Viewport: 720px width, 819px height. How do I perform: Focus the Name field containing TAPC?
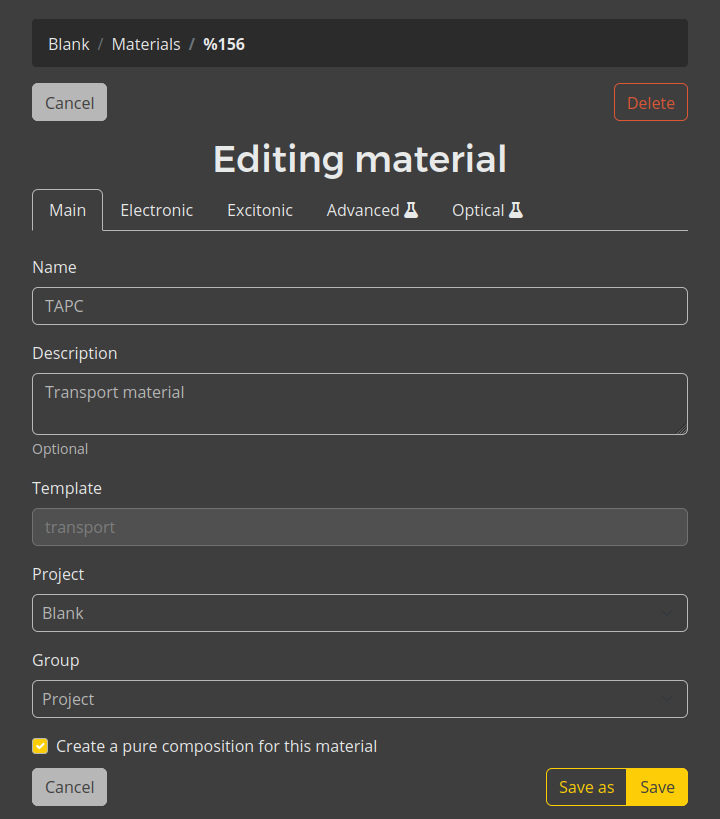tap(360, 306)
